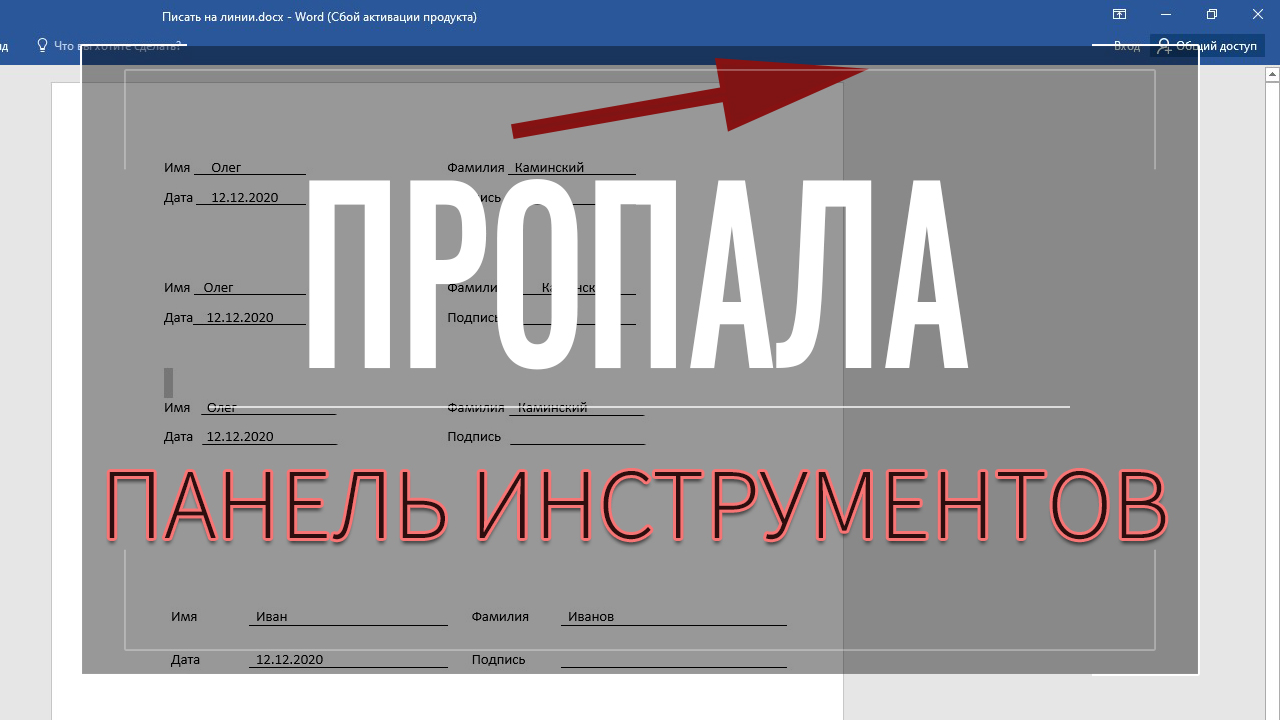Place cursor on the name 'Иван'

point(272,616)
